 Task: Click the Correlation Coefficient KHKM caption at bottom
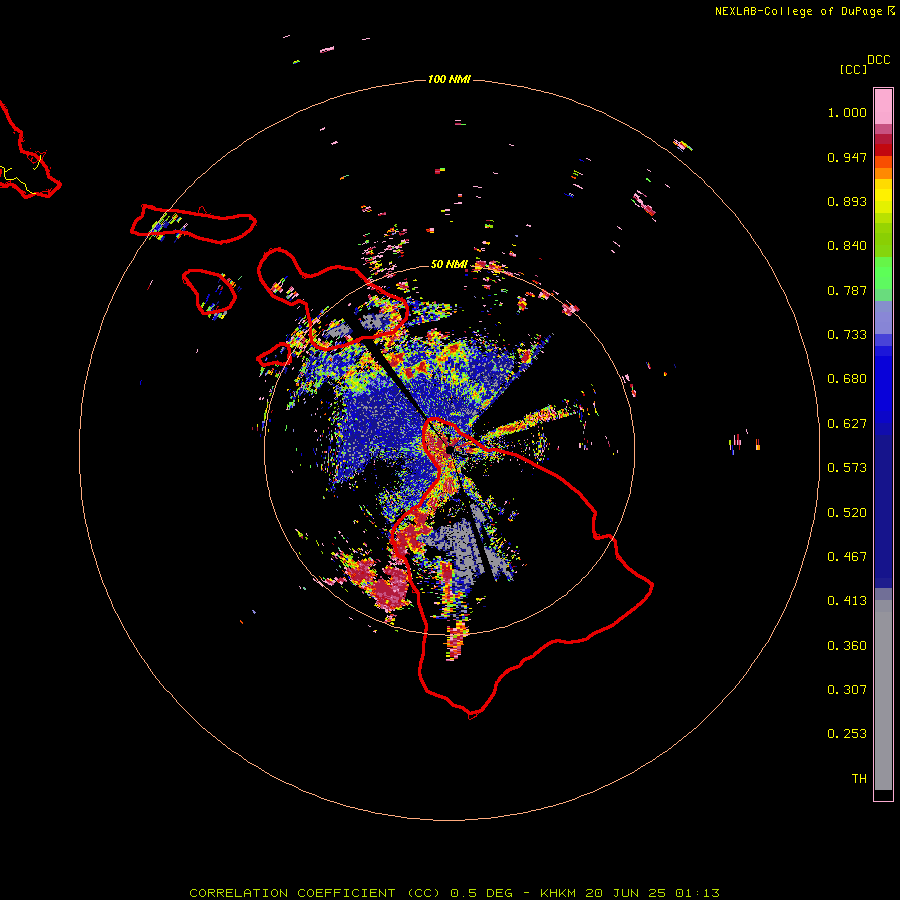click(454, 893)
